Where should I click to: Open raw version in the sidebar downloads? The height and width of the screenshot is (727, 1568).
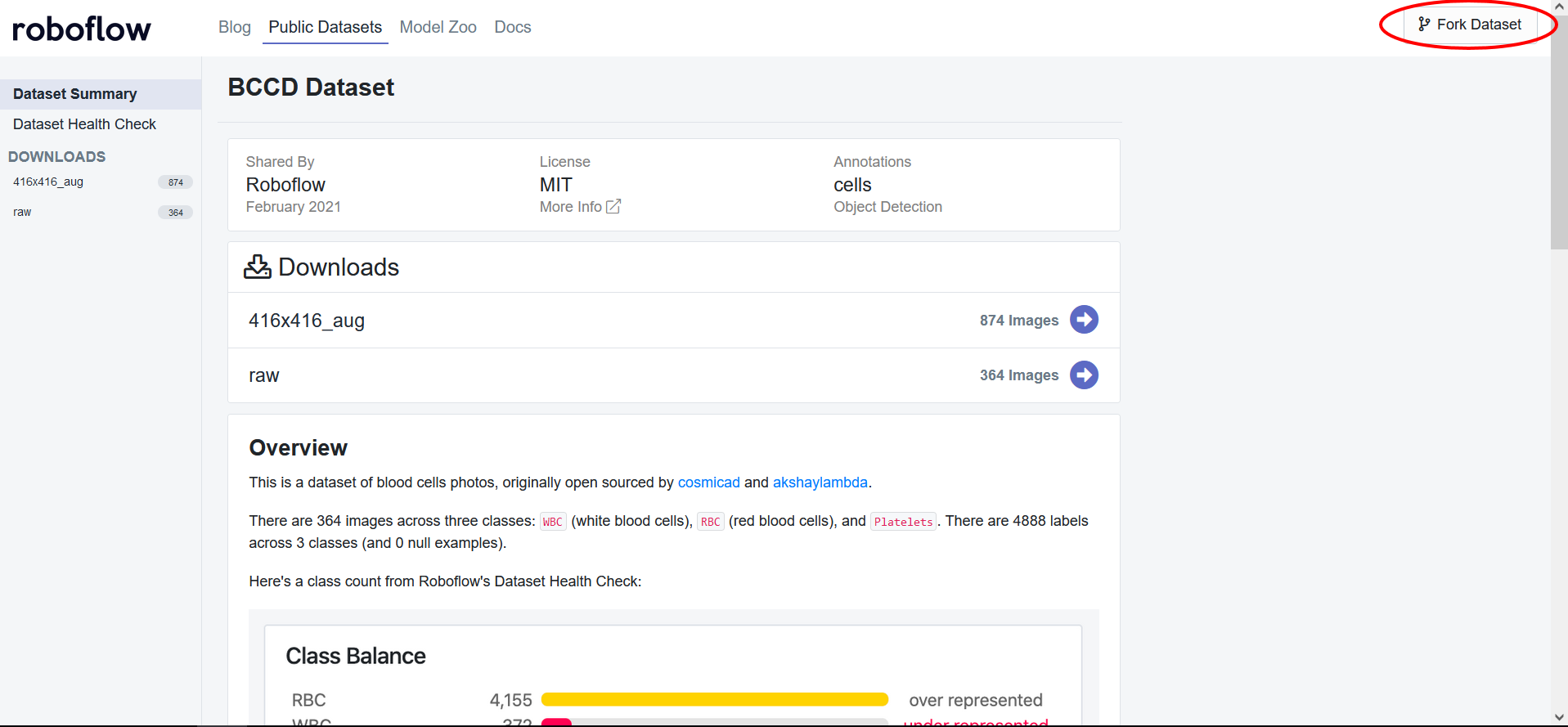click(x=22, y=212)
